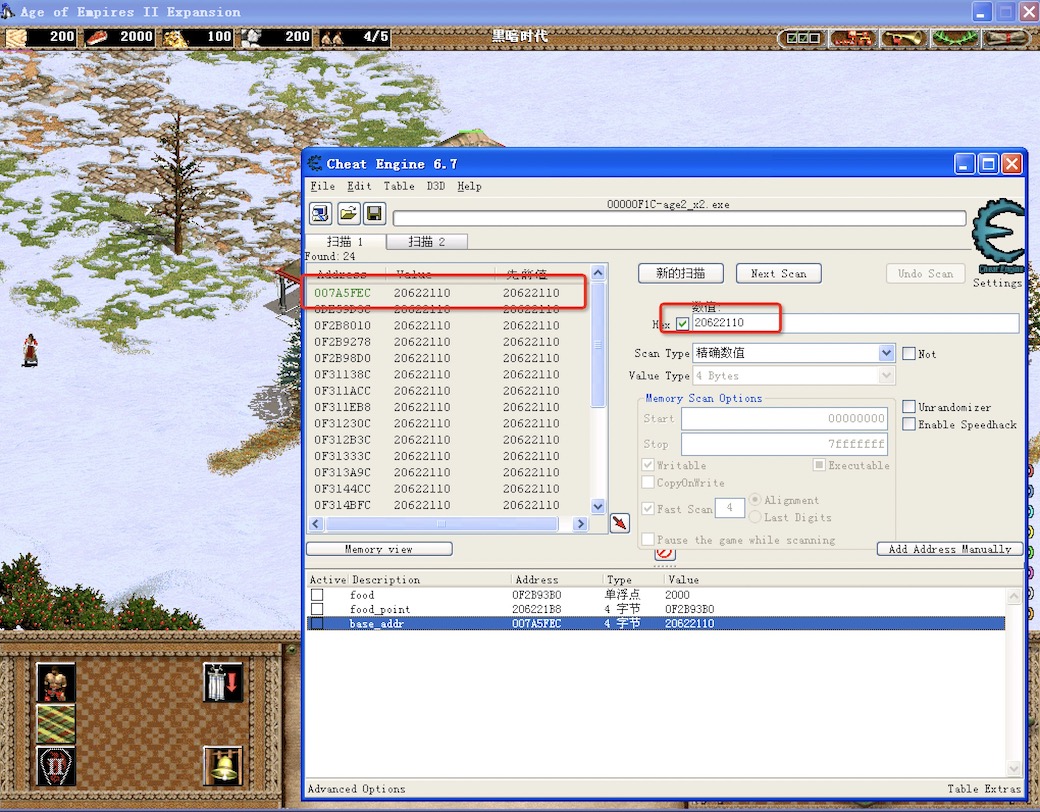1040x812 pixels.
Task: Click the red circle clear-list icon
Action: tap(665, 553)
